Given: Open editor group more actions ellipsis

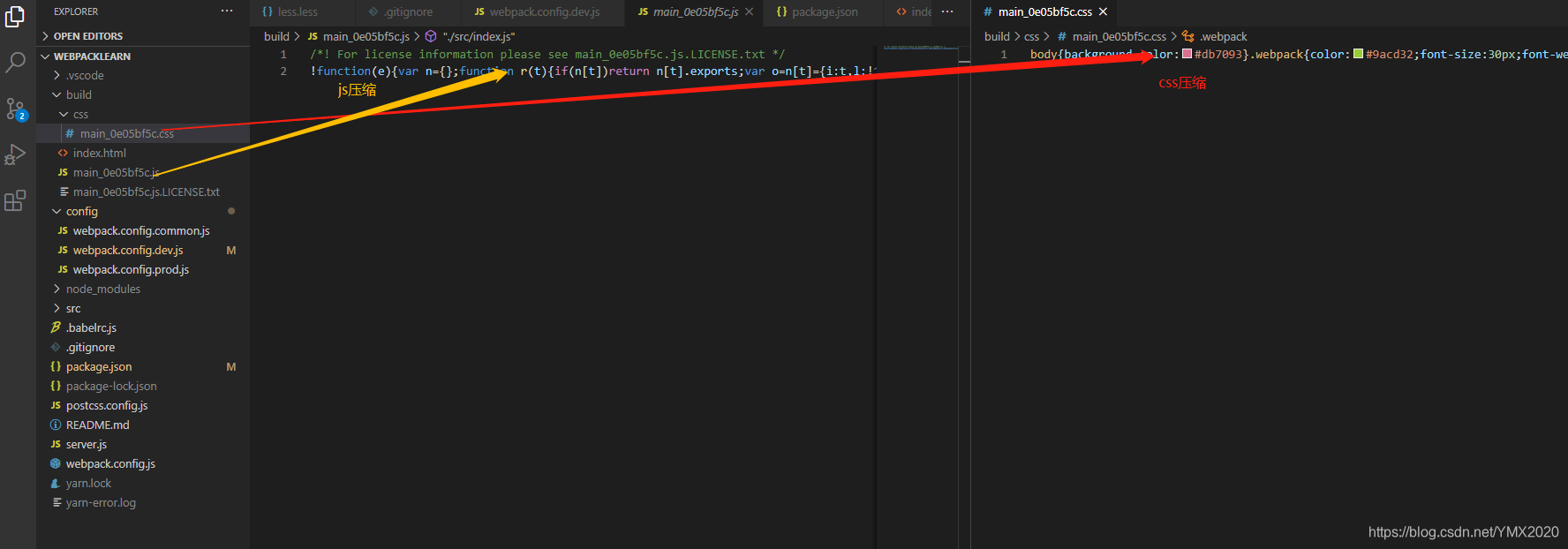Looking at the screenshot, I should point(947,11).
